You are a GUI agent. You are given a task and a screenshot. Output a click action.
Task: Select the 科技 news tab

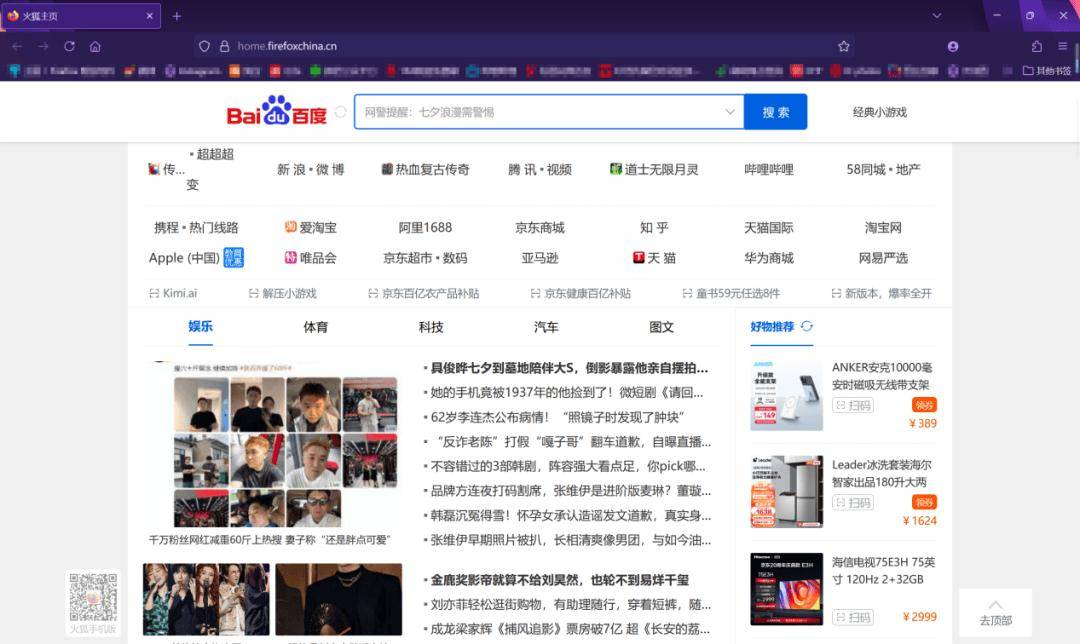pos(431,327)
